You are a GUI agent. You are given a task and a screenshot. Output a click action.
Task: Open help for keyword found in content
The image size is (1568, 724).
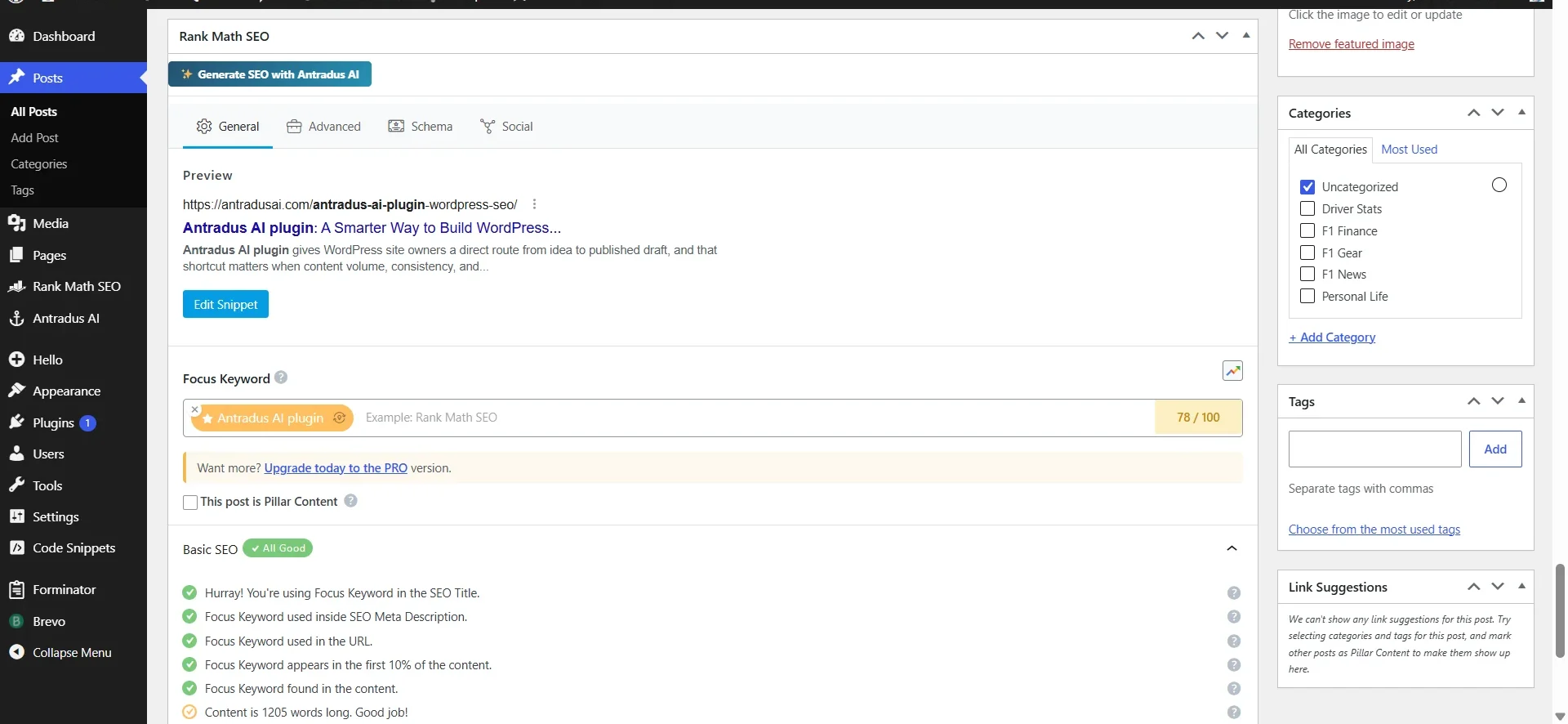1234,689
